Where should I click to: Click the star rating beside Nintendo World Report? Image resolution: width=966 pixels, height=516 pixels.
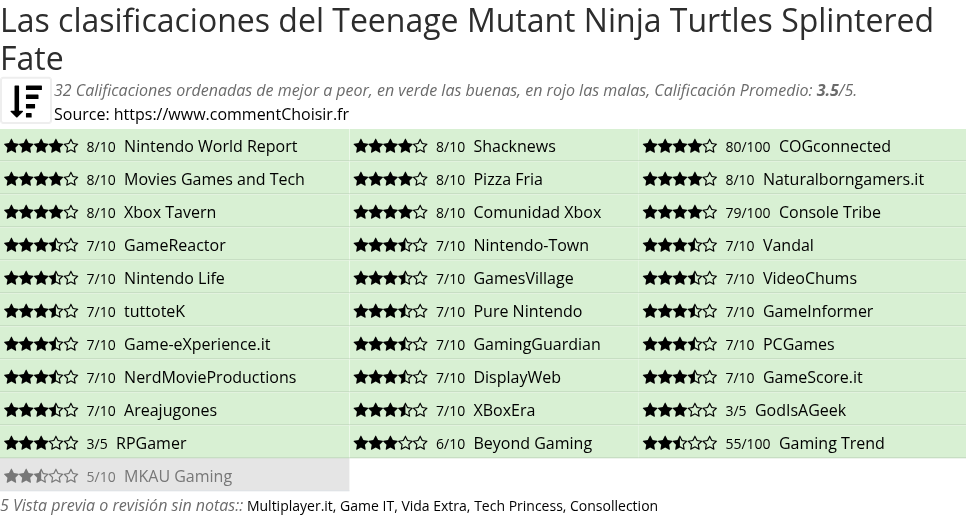click(41, 146)
